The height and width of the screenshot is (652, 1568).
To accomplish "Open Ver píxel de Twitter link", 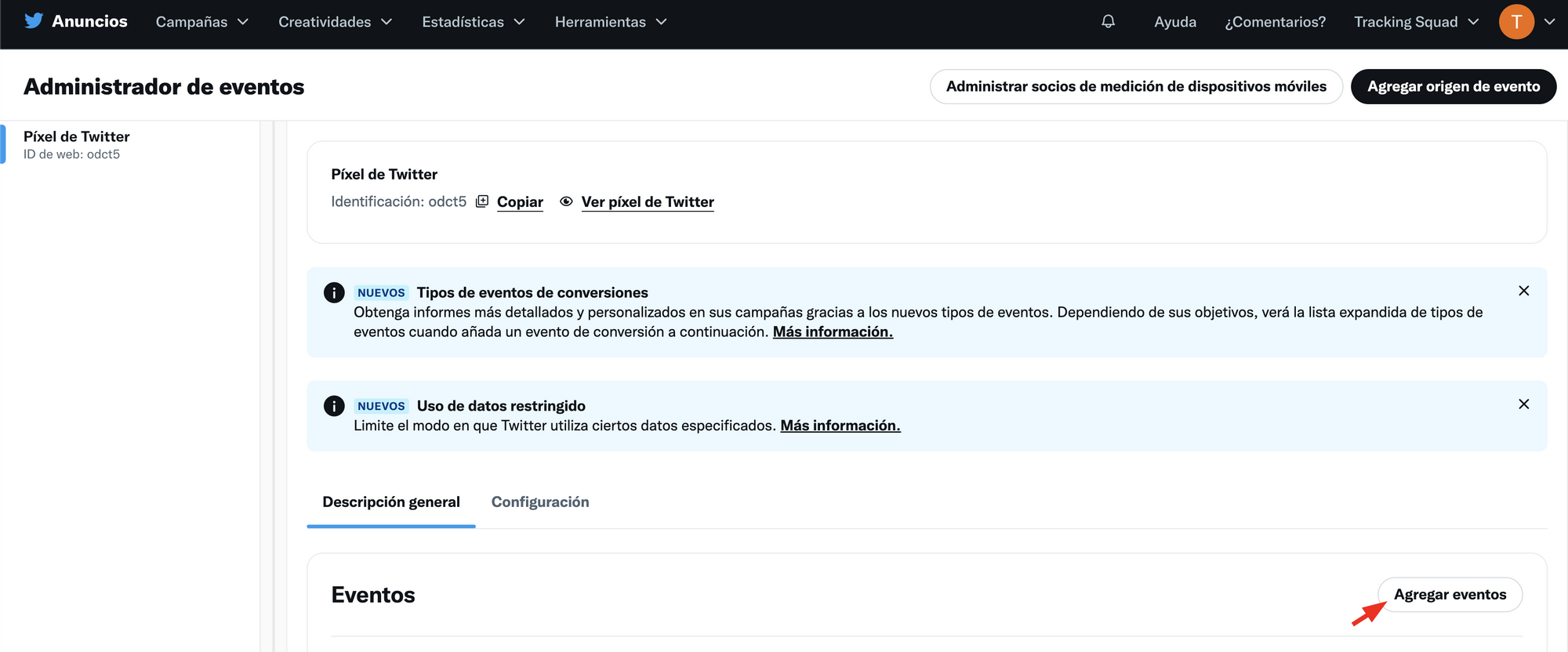I will pyautogui.click(x=648, y=202).
